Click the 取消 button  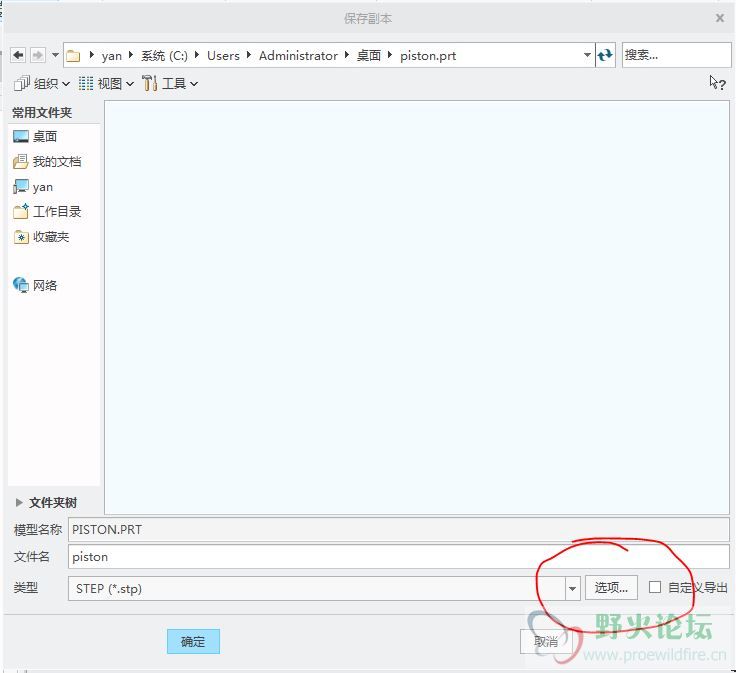click(546, 642)
